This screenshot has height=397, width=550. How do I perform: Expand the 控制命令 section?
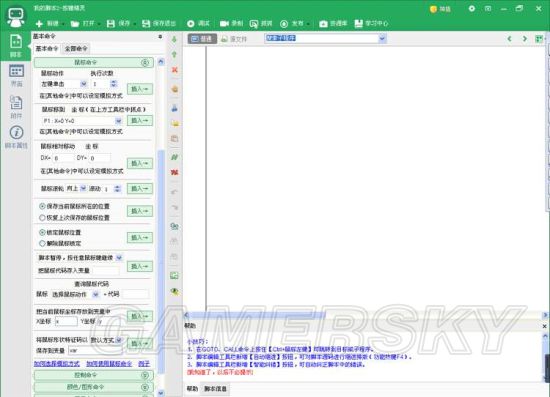click(x=94, y=375)
